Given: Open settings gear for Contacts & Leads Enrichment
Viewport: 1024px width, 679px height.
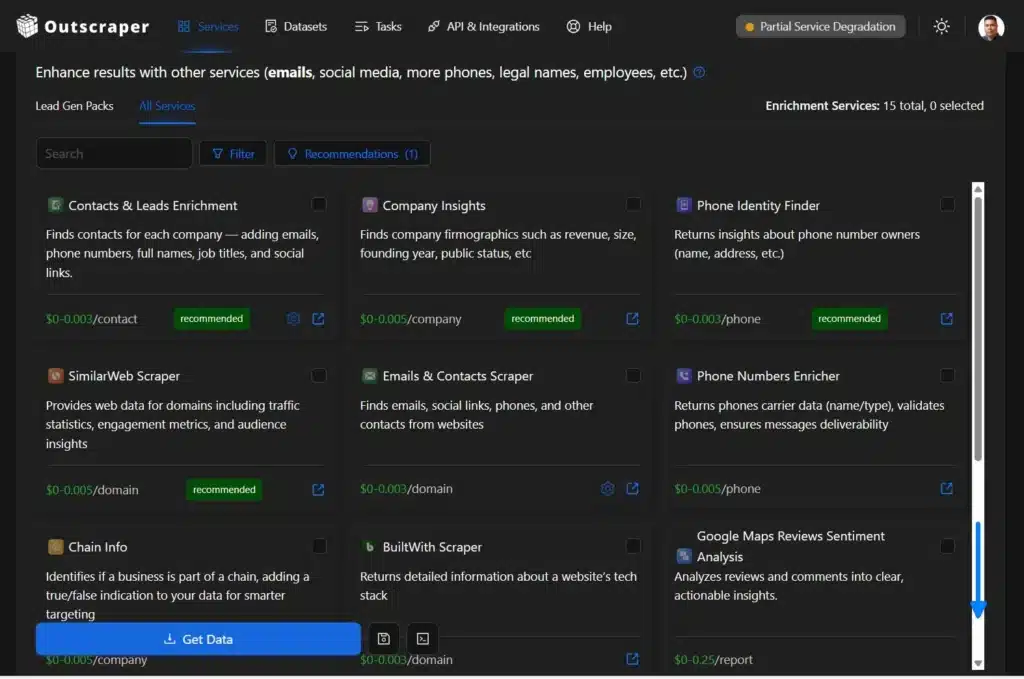Looking at the screenshot, I should [x=293, y=319].
